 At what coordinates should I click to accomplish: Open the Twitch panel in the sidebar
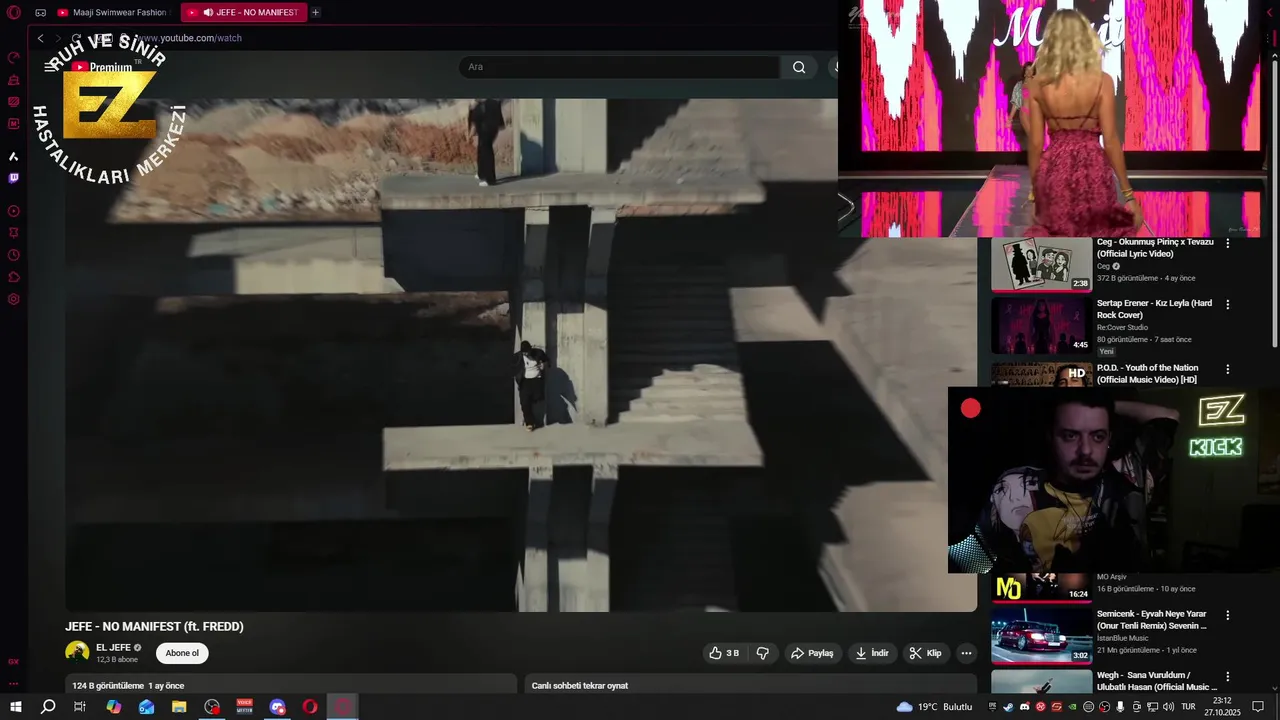tap(14, 178)
